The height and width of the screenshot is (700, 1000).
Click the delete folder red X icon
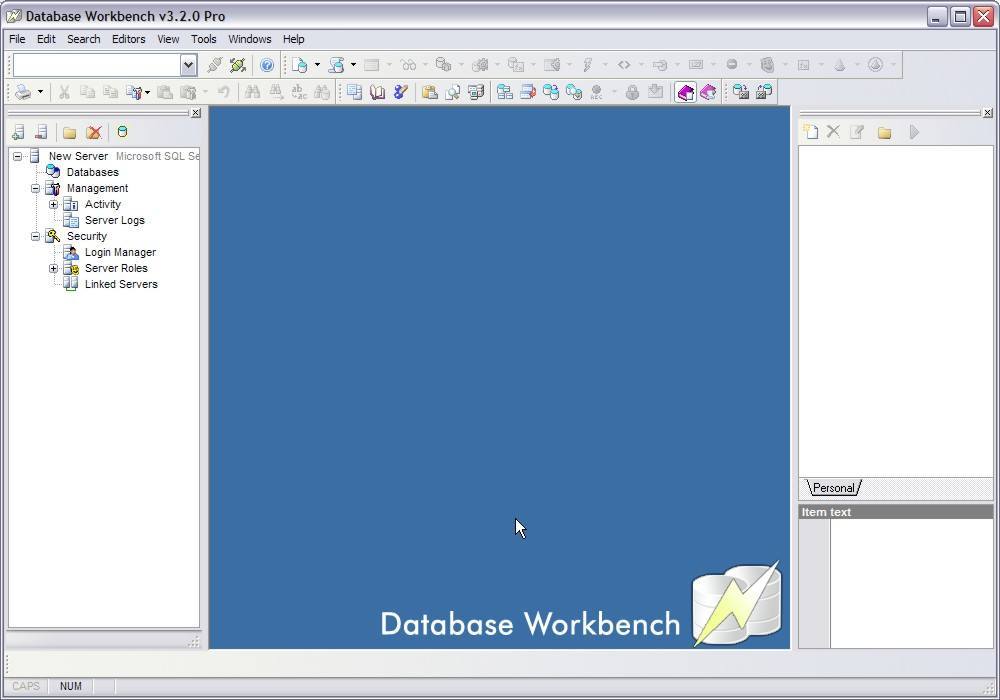click(x=94, y=133)
